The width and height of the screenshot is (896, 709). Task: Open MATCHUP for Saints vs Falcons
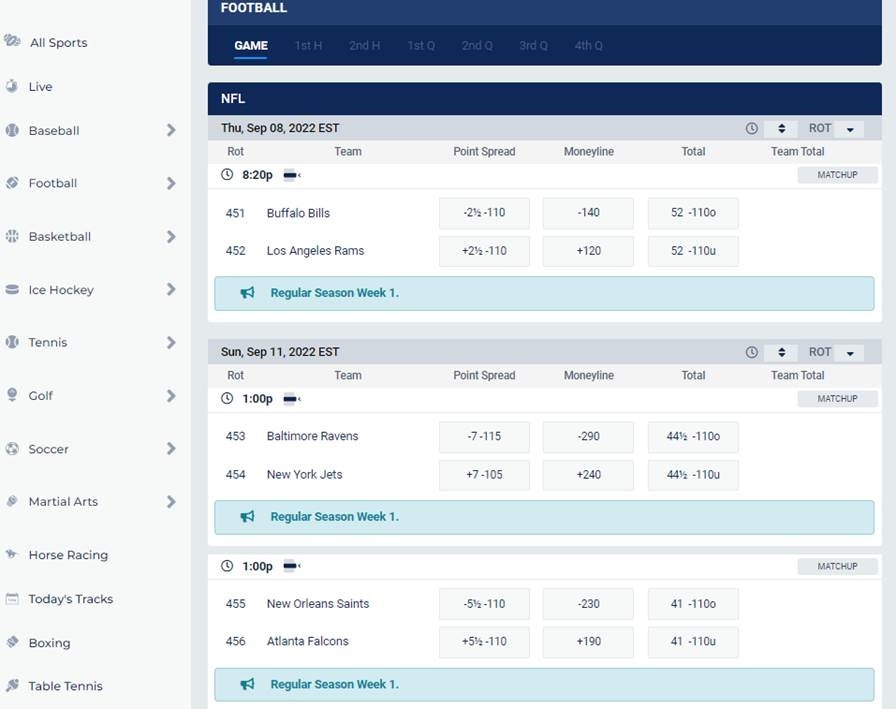837,566
